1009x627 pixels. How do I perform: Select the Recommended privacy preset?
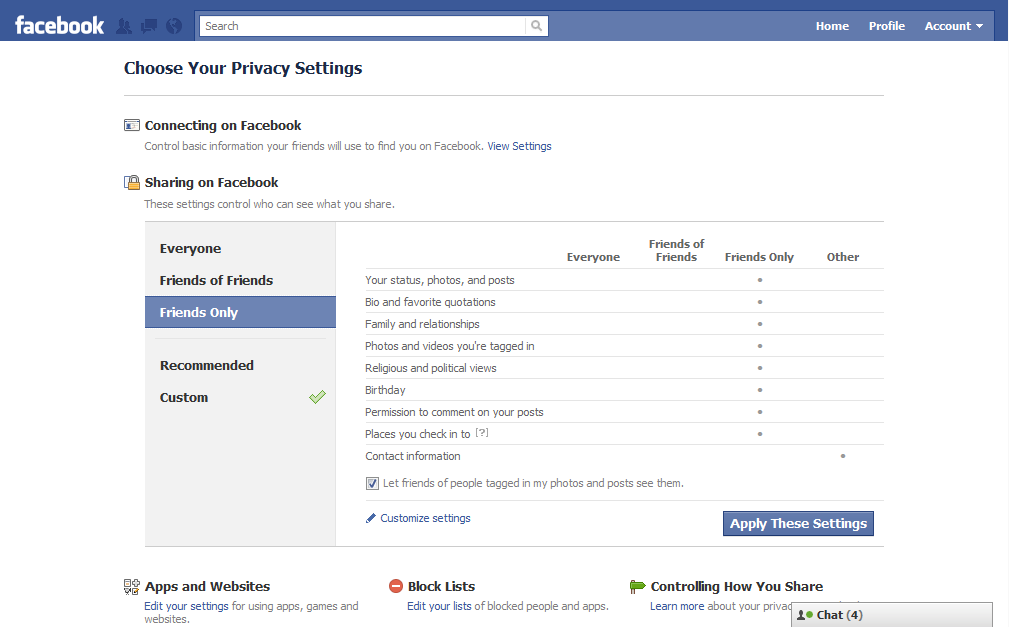click(x=207, y=366)
